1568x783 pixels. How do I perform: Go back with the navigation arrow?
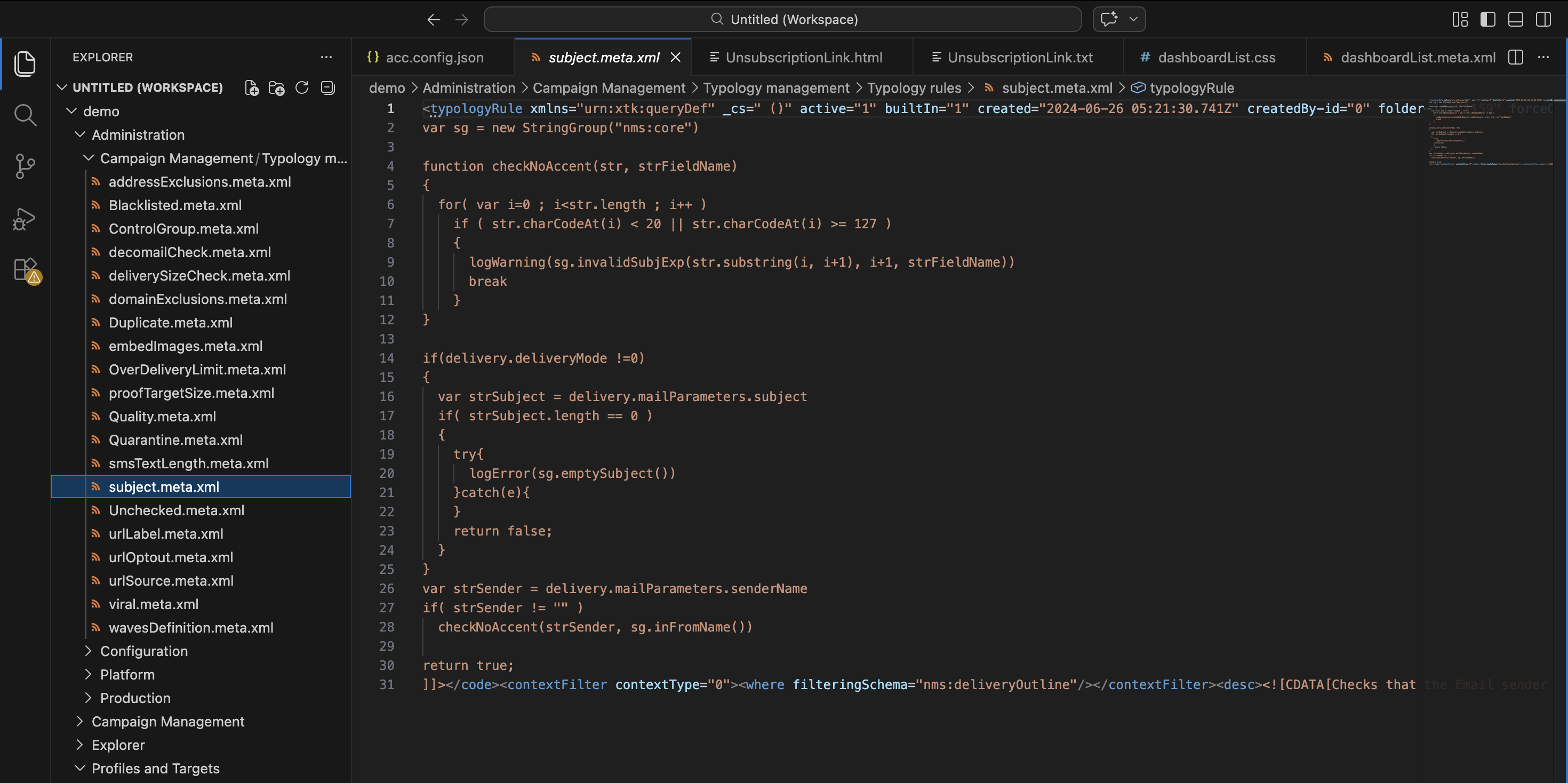pos(434,20)
